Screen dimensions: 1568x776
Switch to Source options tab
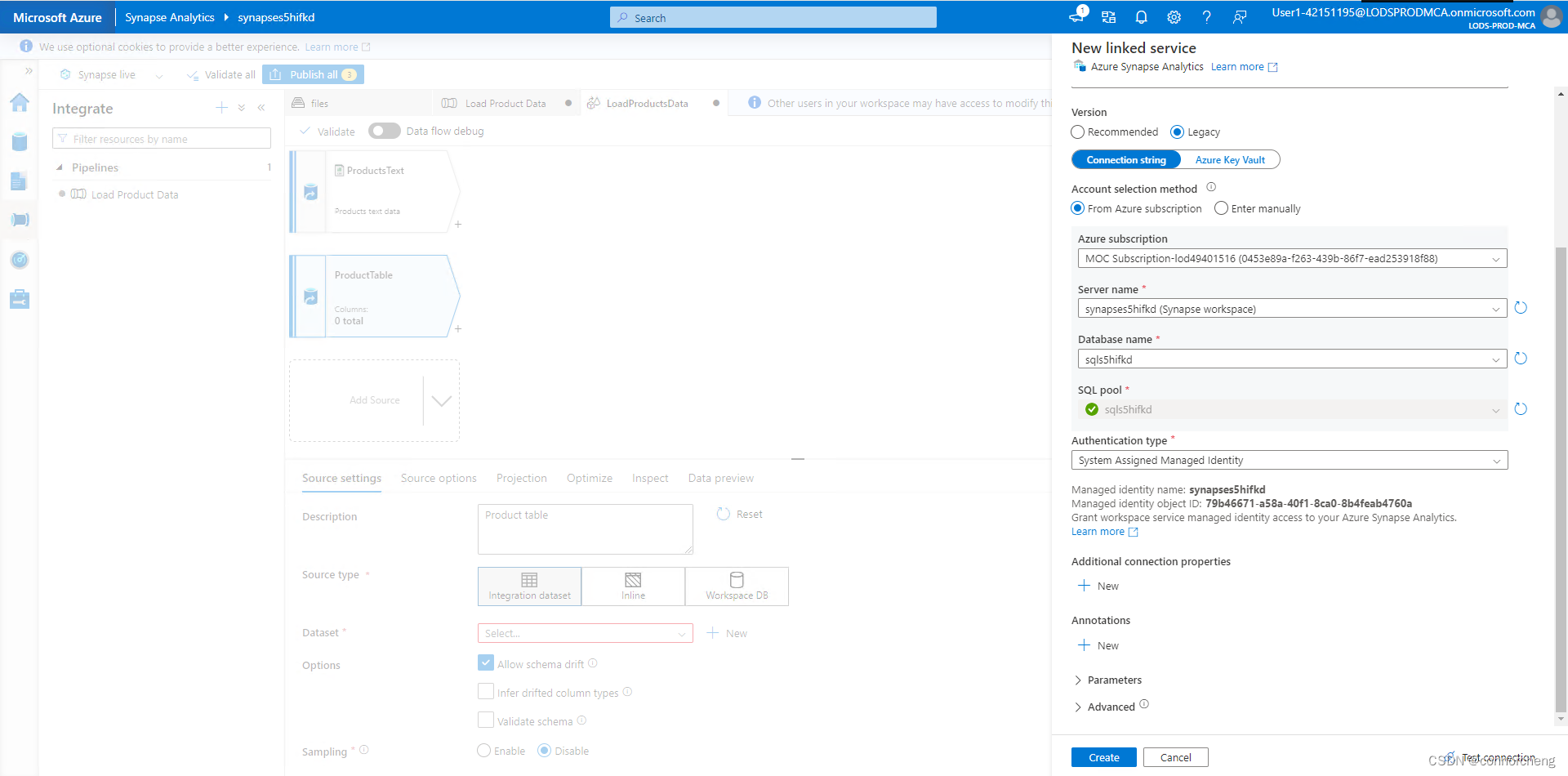tap(439, 478)
